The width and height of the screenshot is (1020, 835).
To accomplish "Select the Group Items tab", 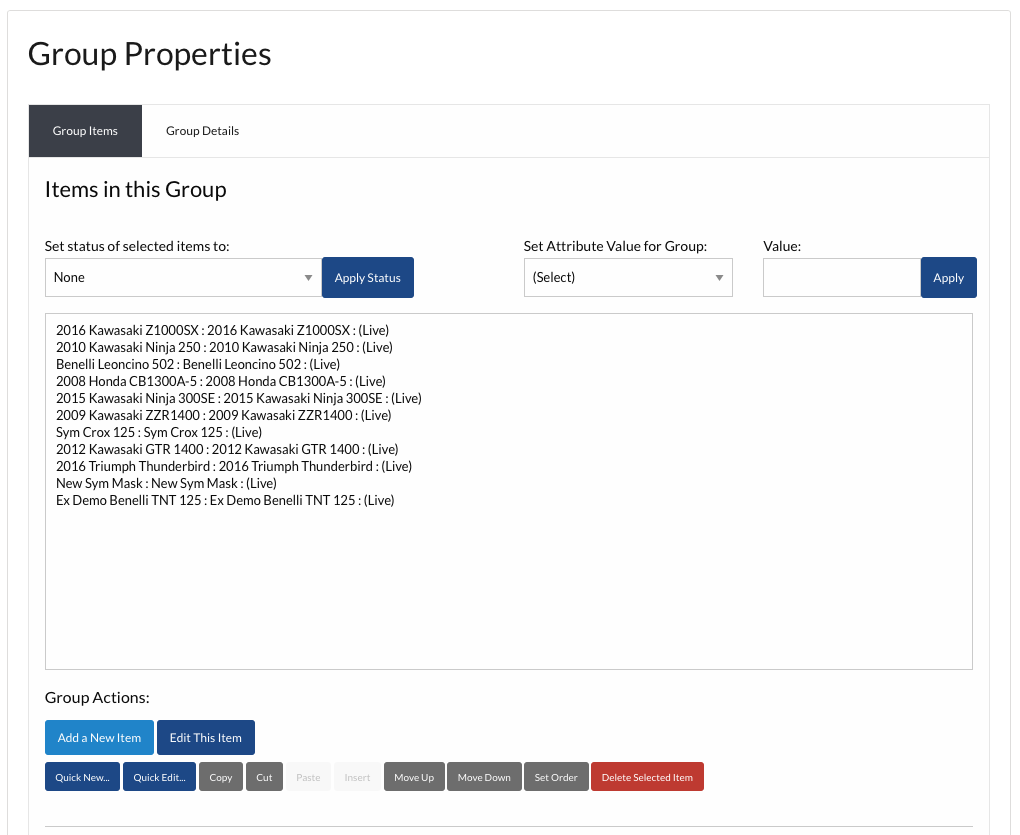I will [85, 131].
